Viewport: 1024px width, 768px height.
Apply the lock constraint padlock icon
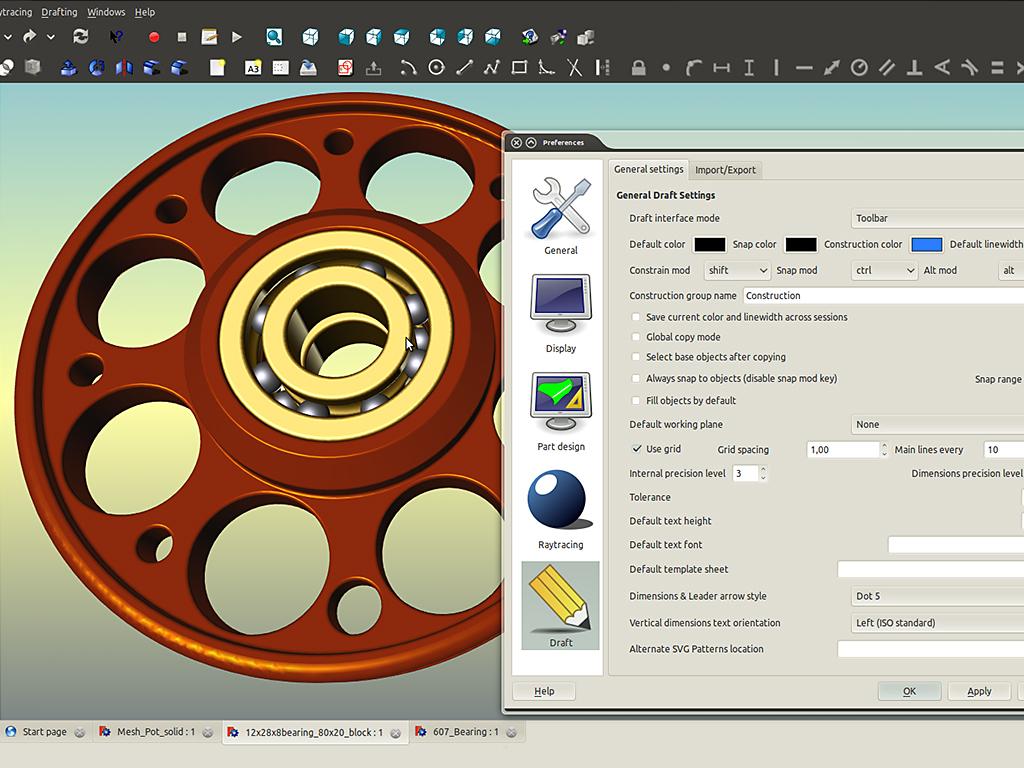[638, 67]
